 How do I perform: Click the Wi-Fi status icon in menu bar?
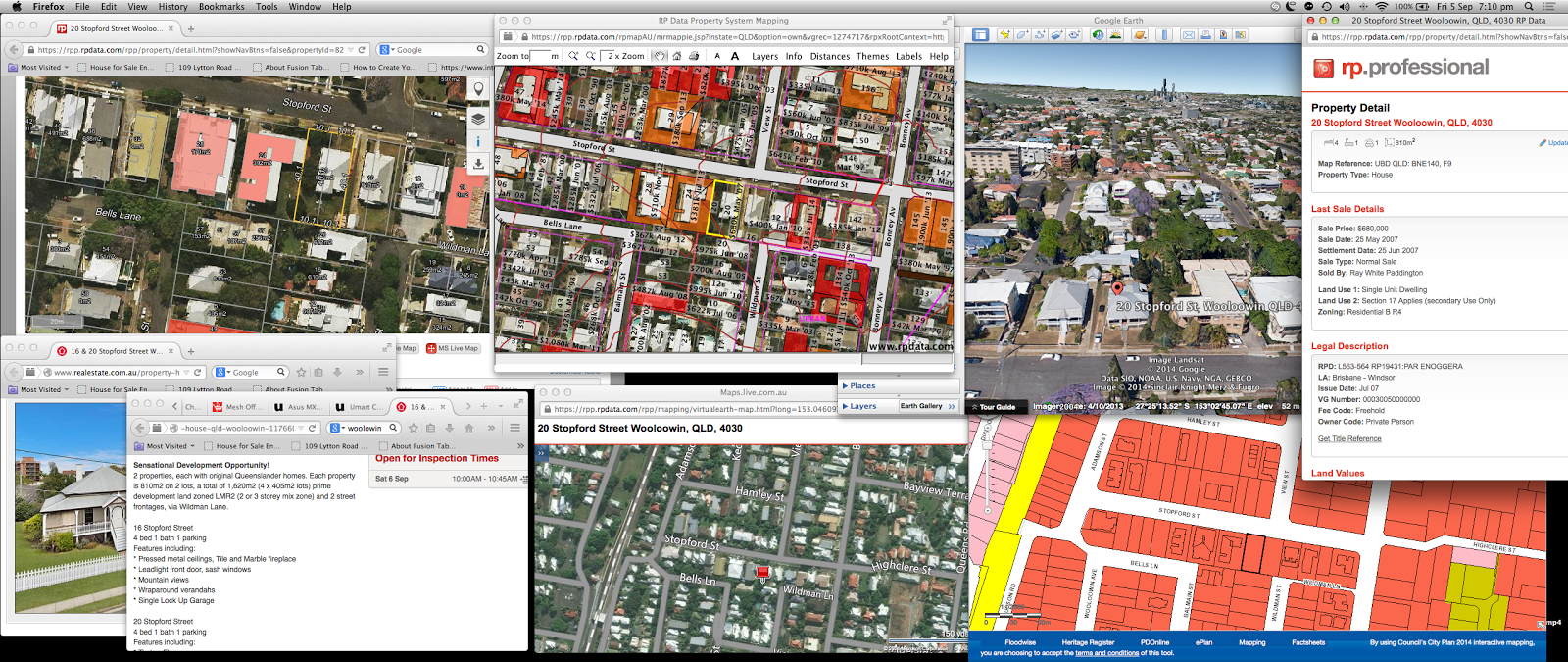click(x=1381, y=7)
